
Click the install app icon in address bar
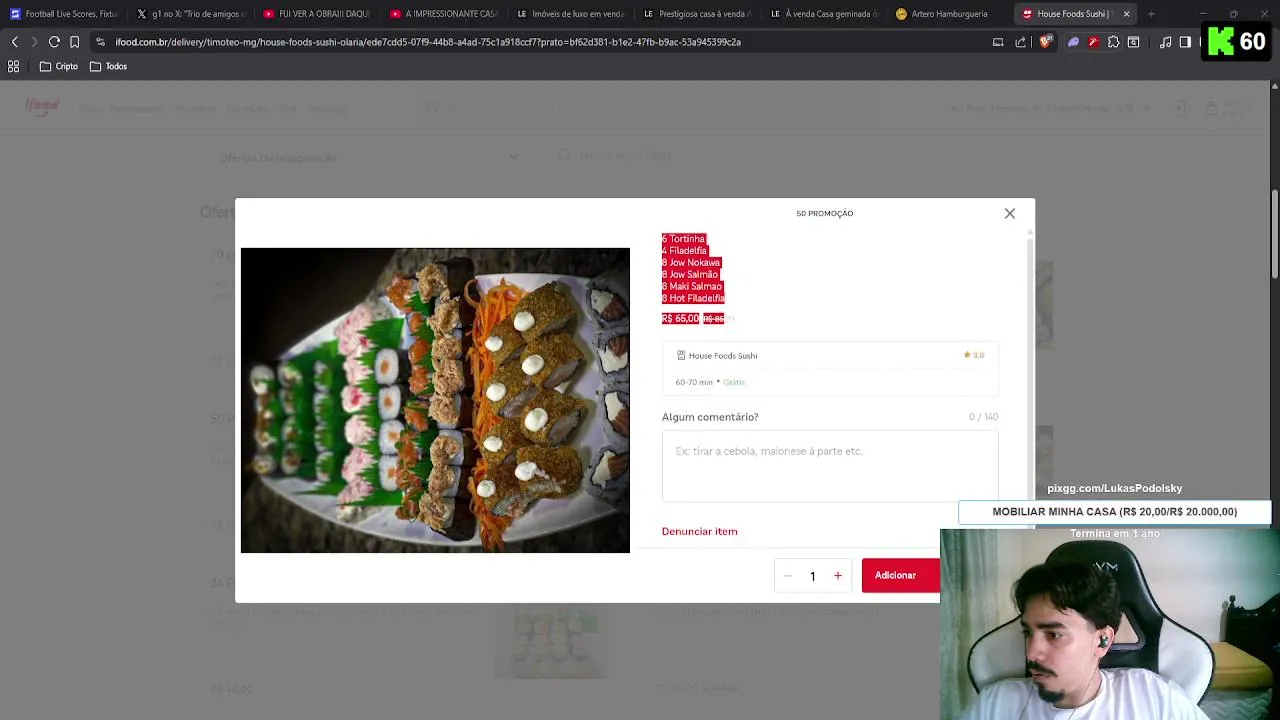(x=997, y=42)
